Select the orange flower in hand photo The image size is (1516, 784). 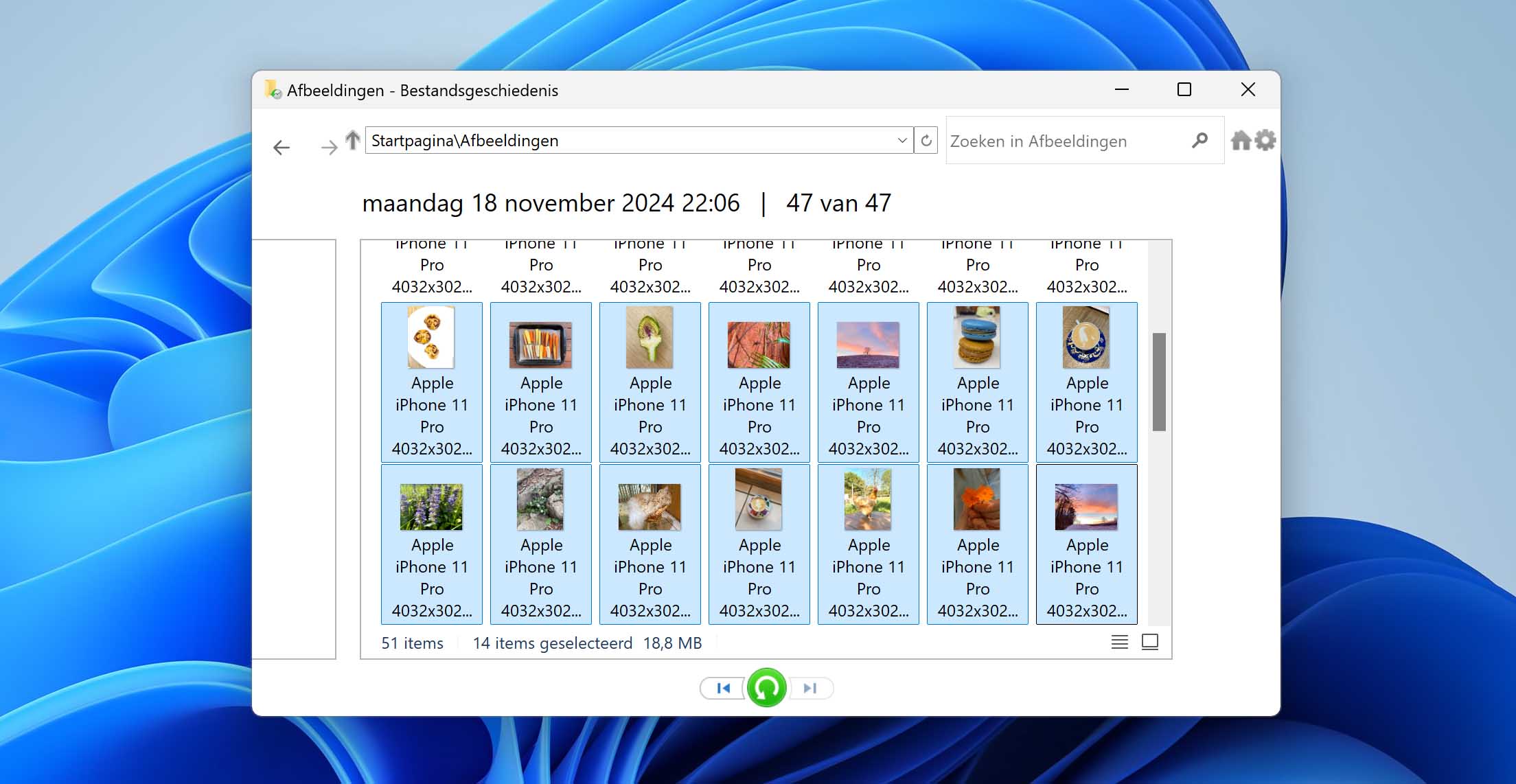coord(977,499)
